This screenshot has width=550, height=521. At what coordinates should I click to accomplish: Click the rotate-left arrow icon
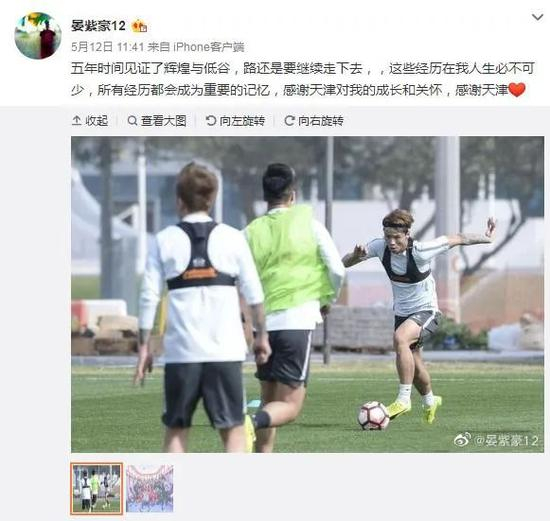[x=211, y=121]
